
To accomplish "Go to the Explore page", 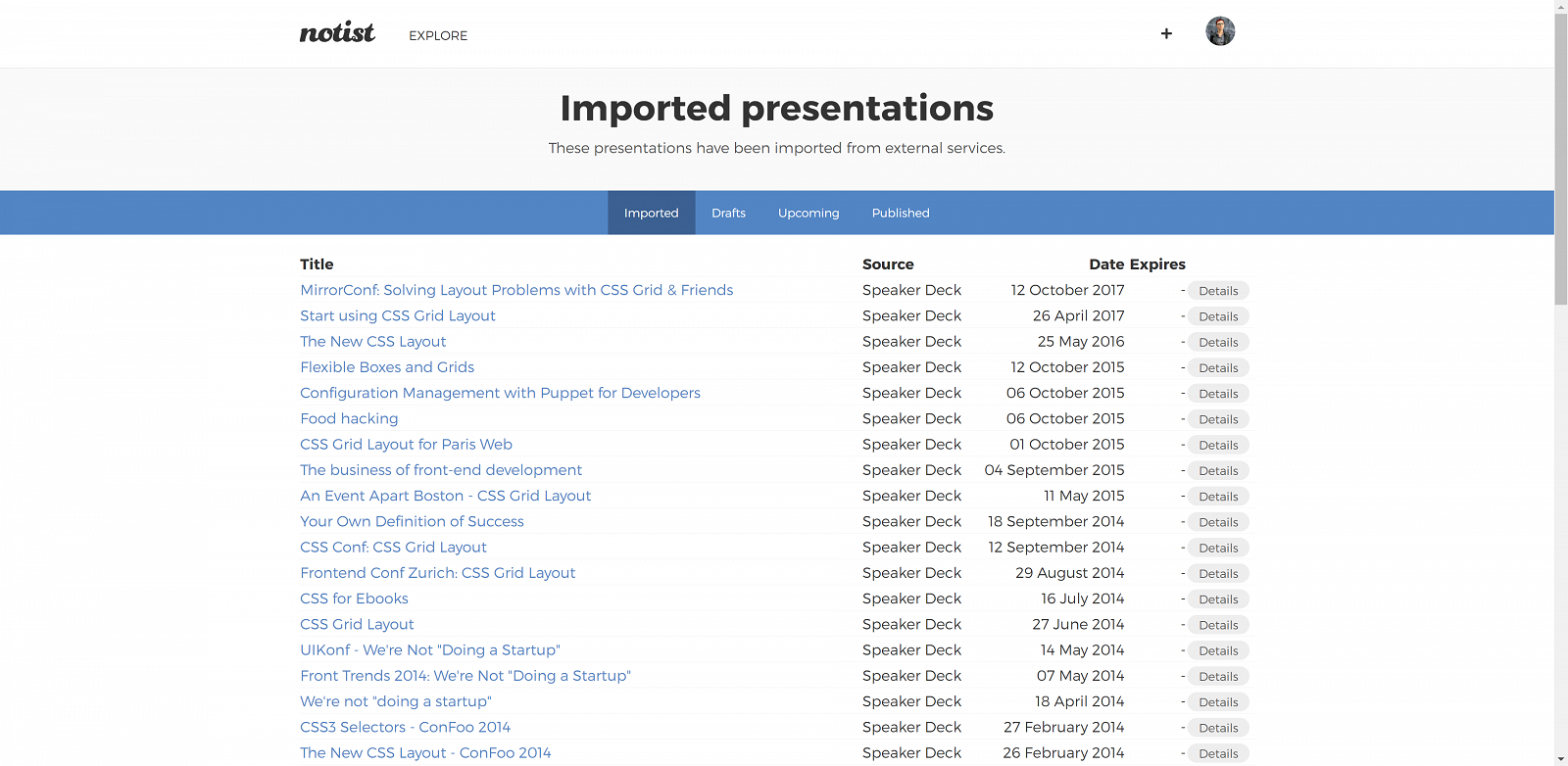I will 438,35.
